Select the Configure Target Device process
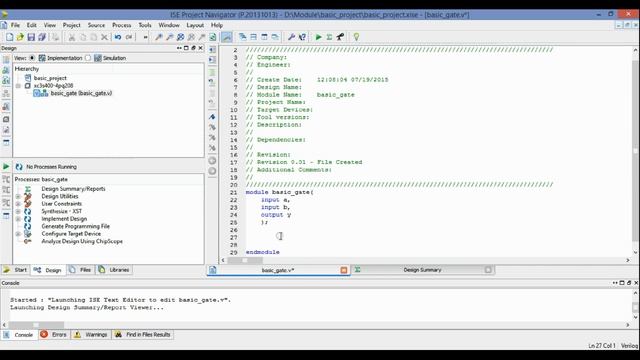Screen dimensions: 640x360 coord(71,234)
